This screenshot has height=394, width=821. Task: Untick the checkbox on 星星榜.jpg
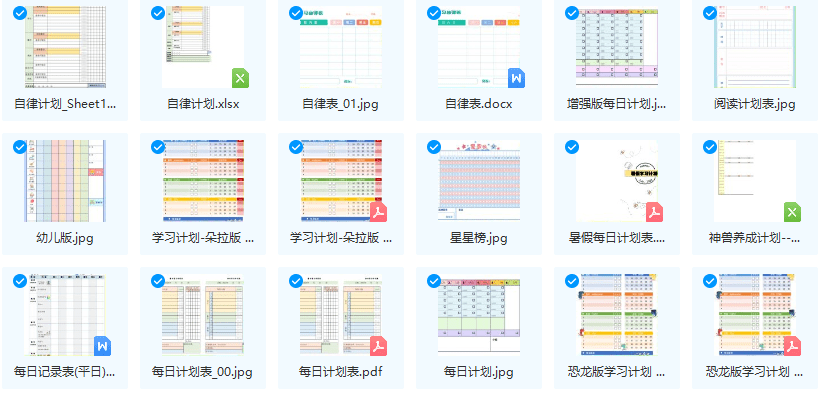(x=434, y=147)
